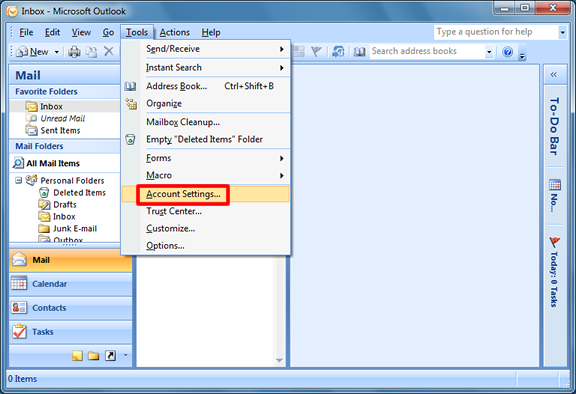Open the New item dropdown arrow
The width and height of the screenshot is (576, 394).
pos(57,52)
